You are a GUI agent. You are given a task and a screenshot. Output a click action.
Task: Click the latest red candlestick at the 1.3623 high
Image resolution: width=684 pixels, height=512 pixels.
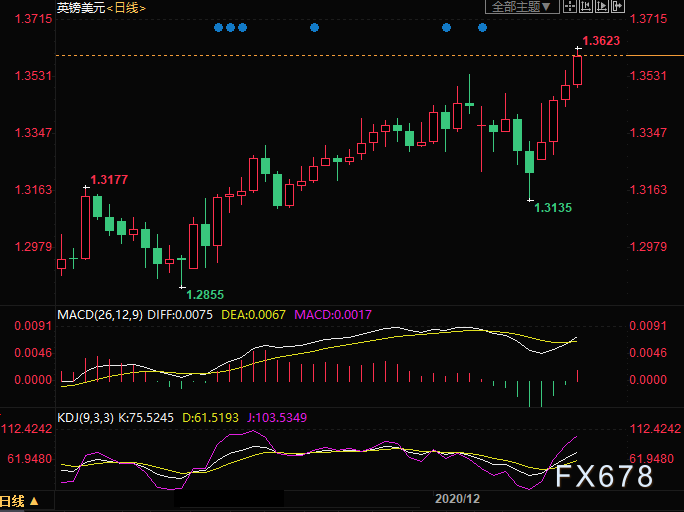coord(578,70)
